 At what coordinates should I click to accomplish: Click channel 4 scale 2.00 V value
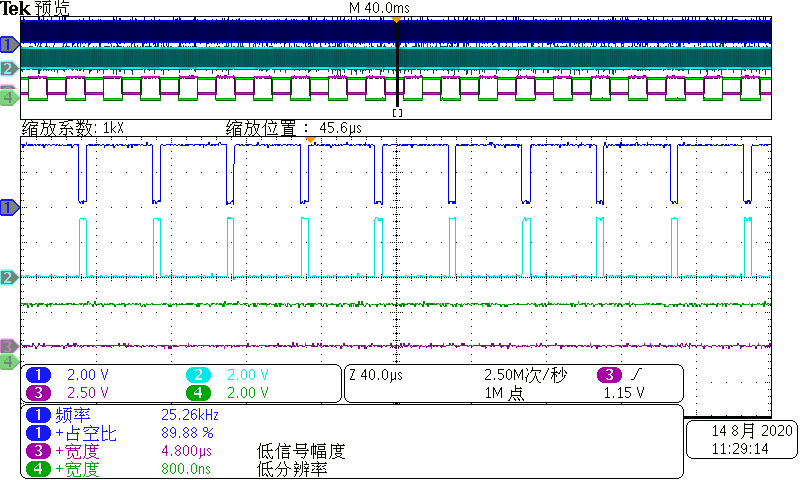[247, 393]
